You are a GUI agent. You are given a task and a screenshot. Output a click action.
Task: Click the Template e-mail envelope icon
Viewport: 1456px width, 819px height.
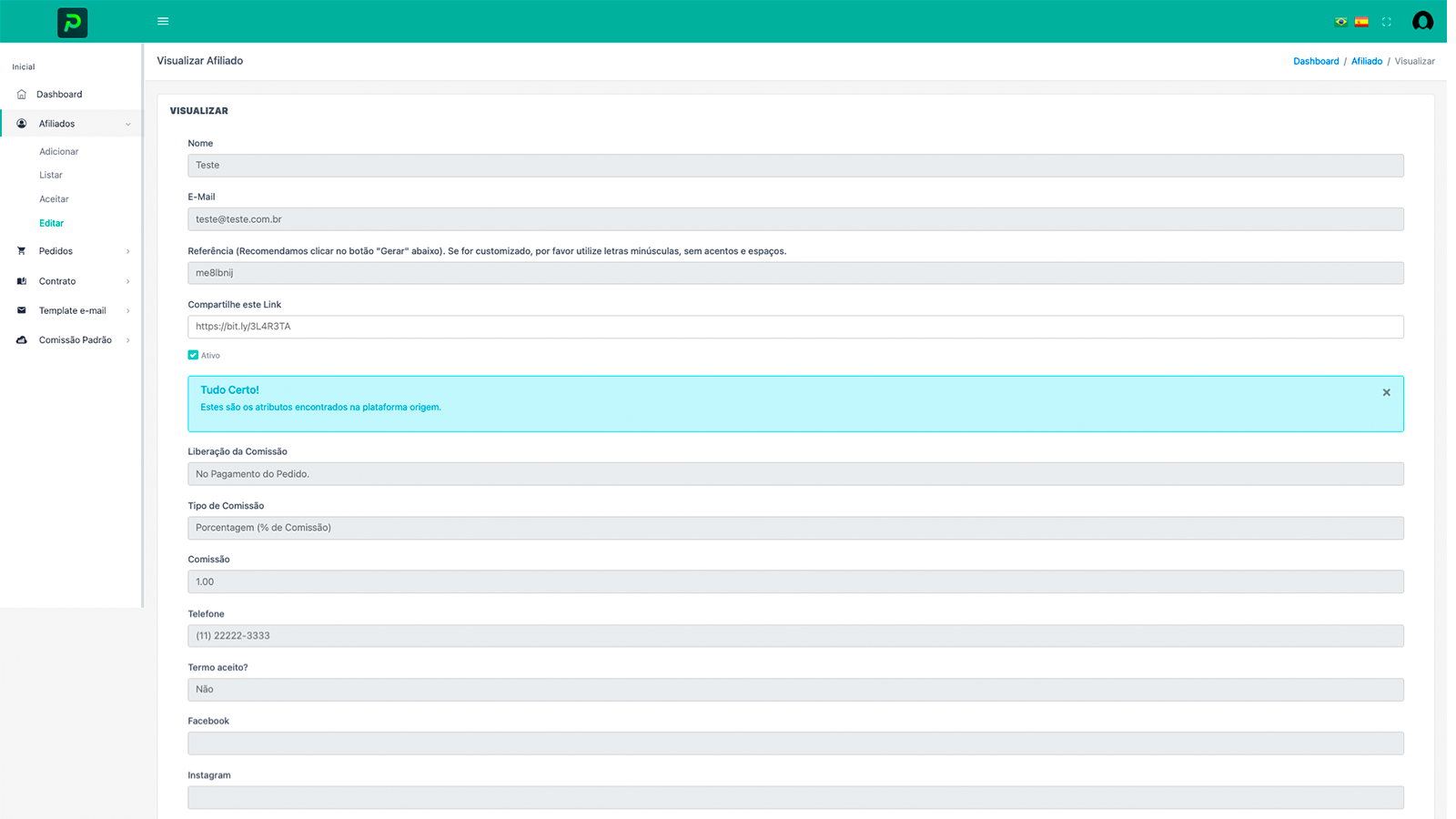pyautogui.click(x=22, y=310)
